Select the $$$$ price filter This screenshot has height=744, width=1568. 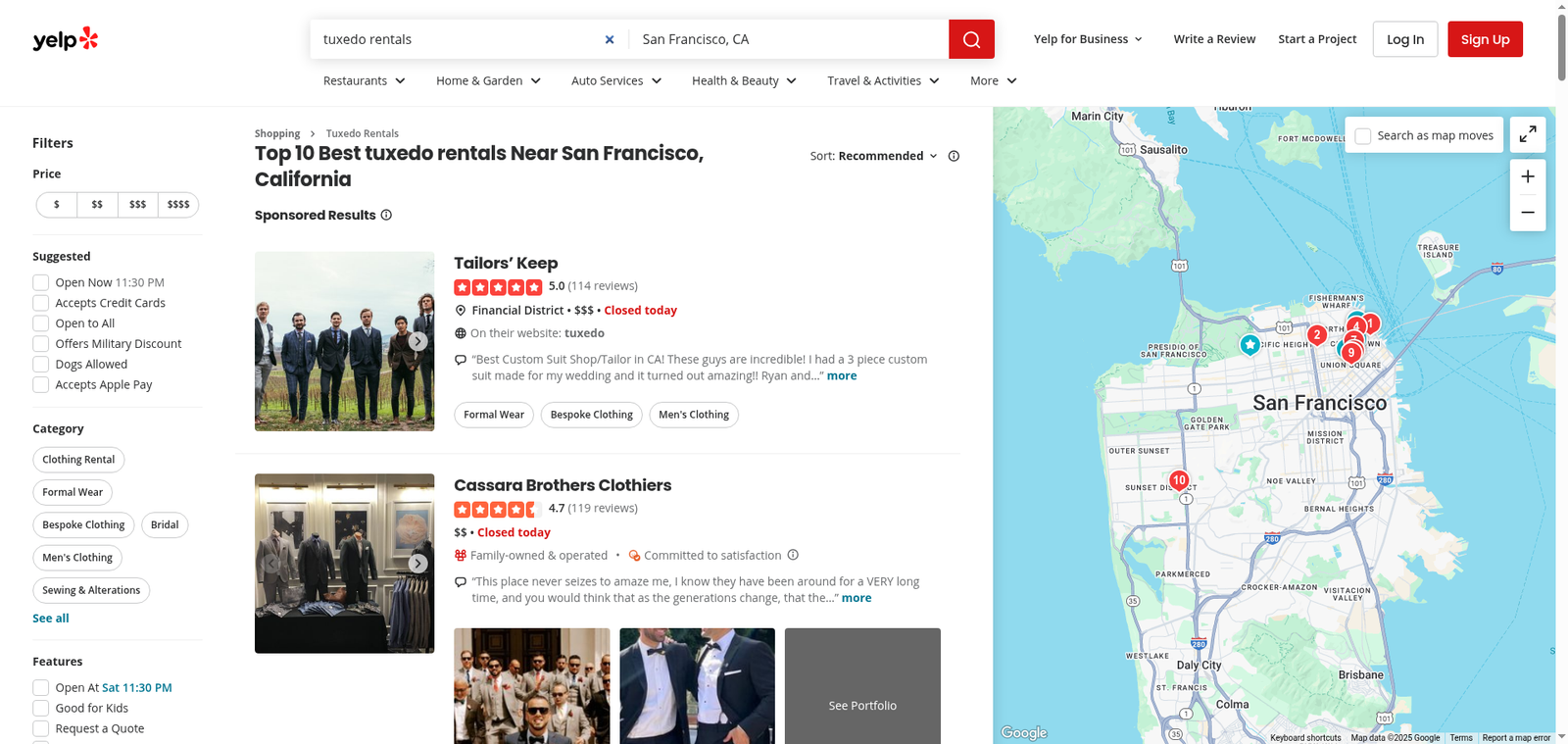point(178,205)
